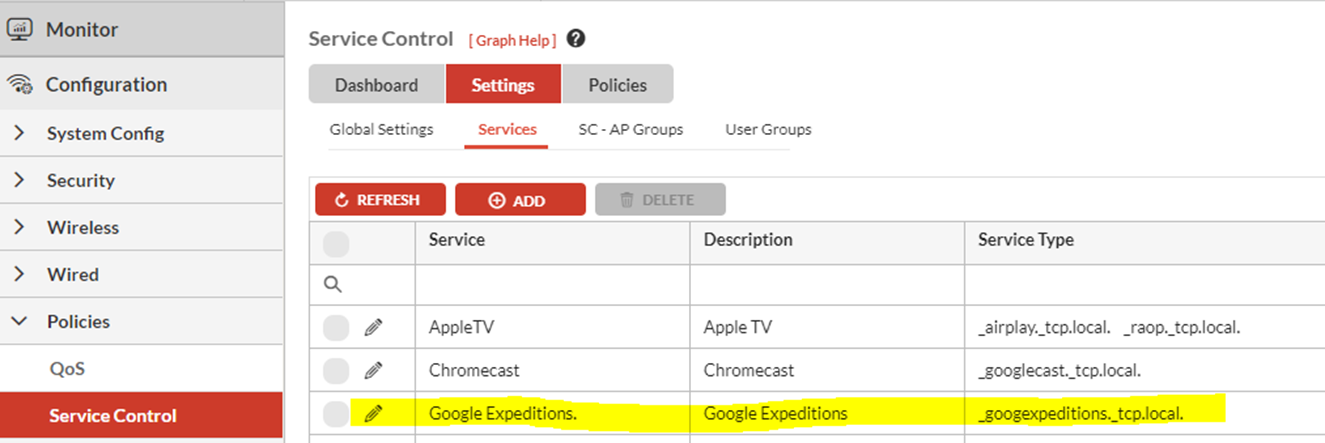Edit the Google Expeditions service entry
Image resolution: width=1325 pixels, height=443 pixels.
click(373, 413)
